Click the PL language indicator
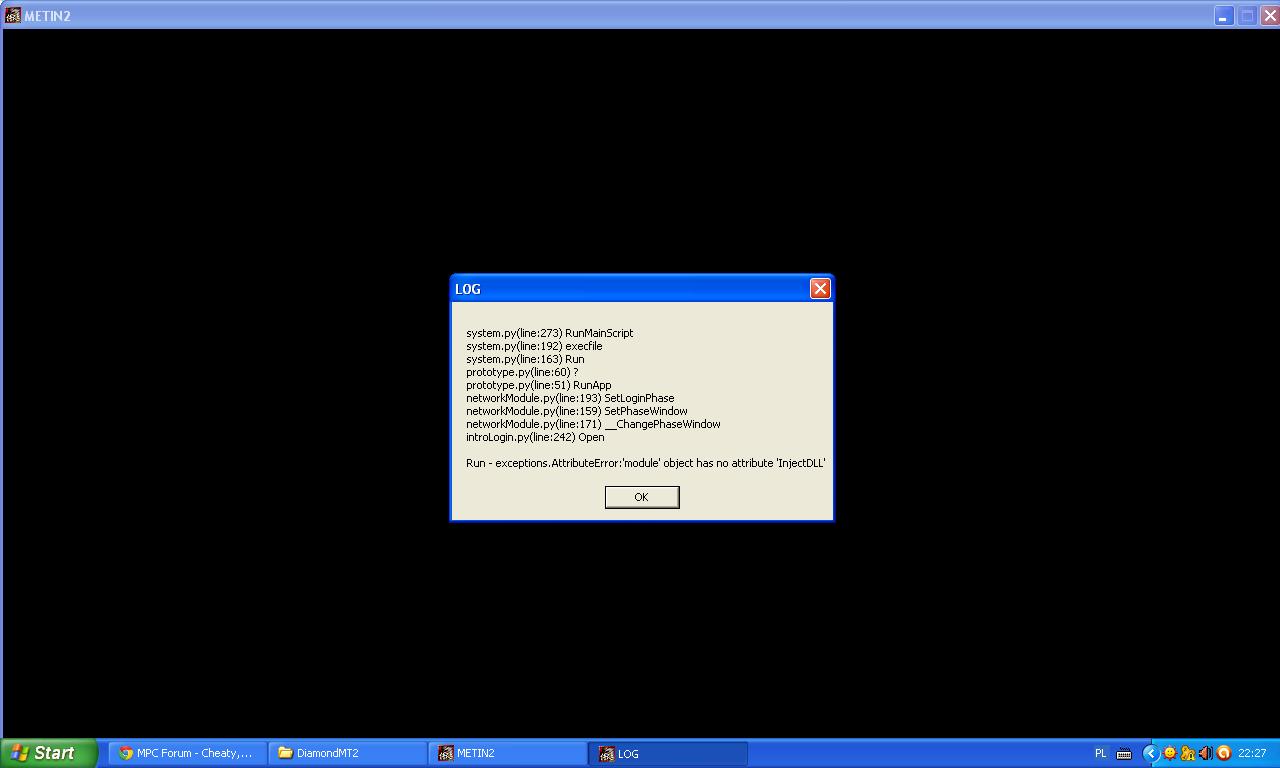This screenshot has height=768, width=1280. tap(1101, 753)
